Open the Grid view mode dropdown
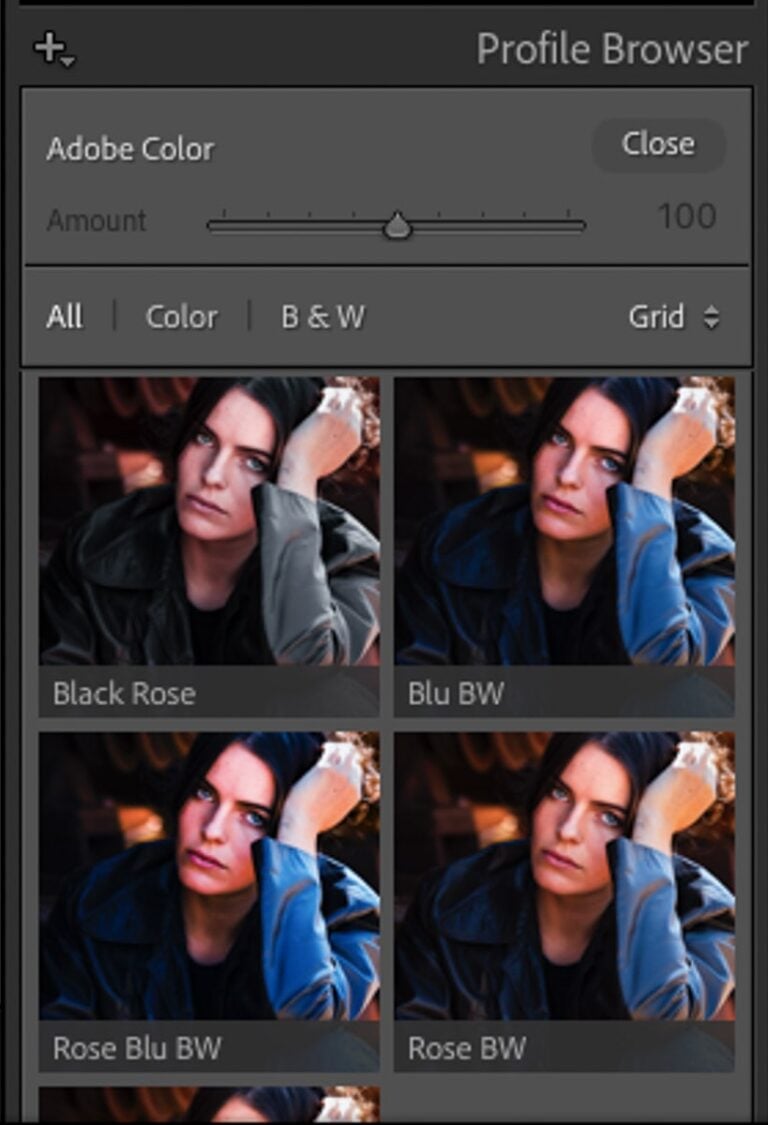The image size is (768, 1125). [x=673, y=316]
